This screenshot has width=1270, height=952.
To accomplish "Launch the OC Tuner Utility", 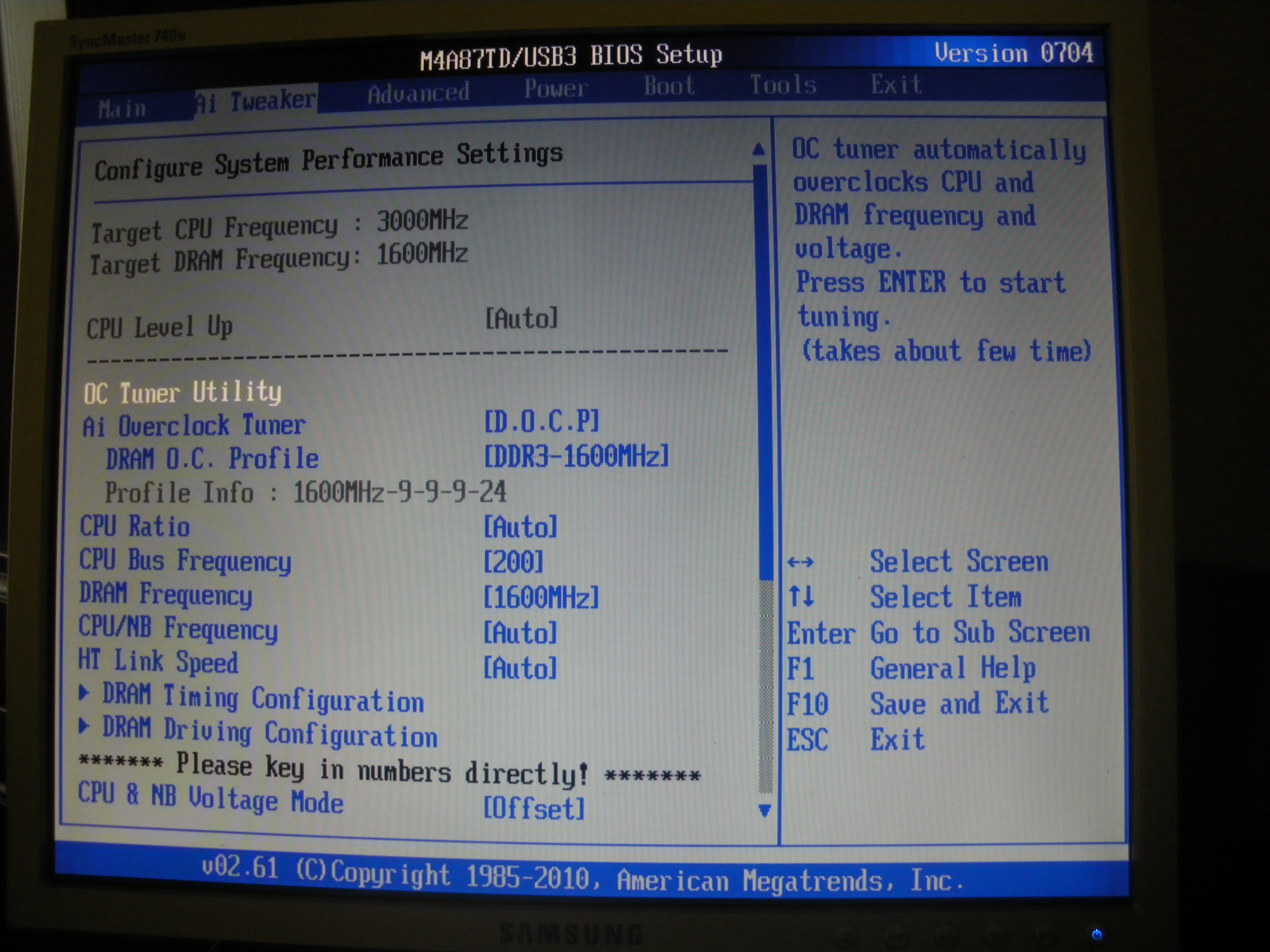I will 182,392.
